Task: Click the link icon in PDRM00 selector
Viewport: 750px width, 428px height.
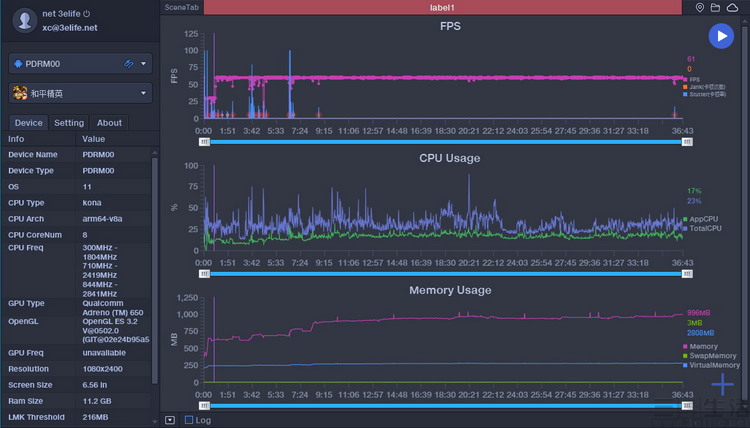Action: coord(128,64)
